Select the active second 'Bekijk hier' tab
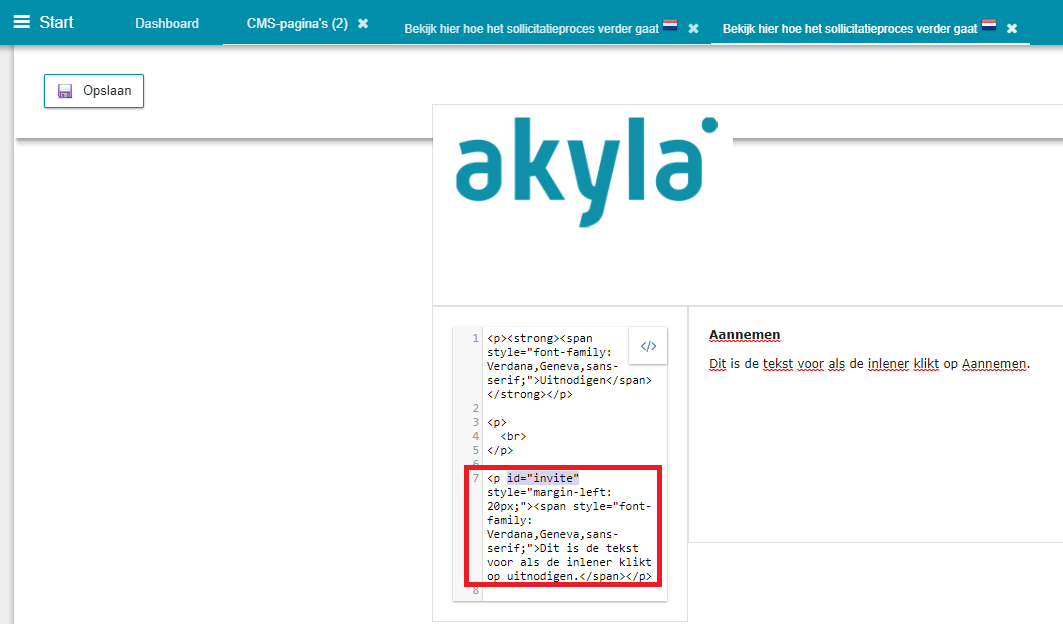Screen dimensions: 1063x624 850,28
